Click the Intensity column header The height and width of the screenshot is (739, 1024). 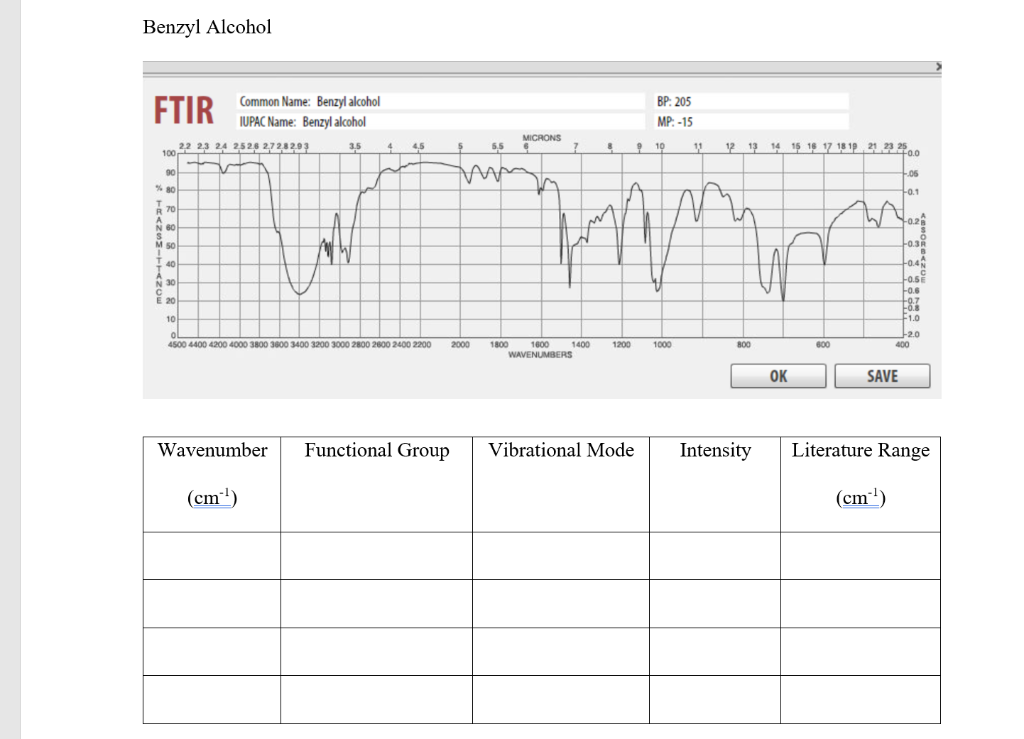pos(715,451)
